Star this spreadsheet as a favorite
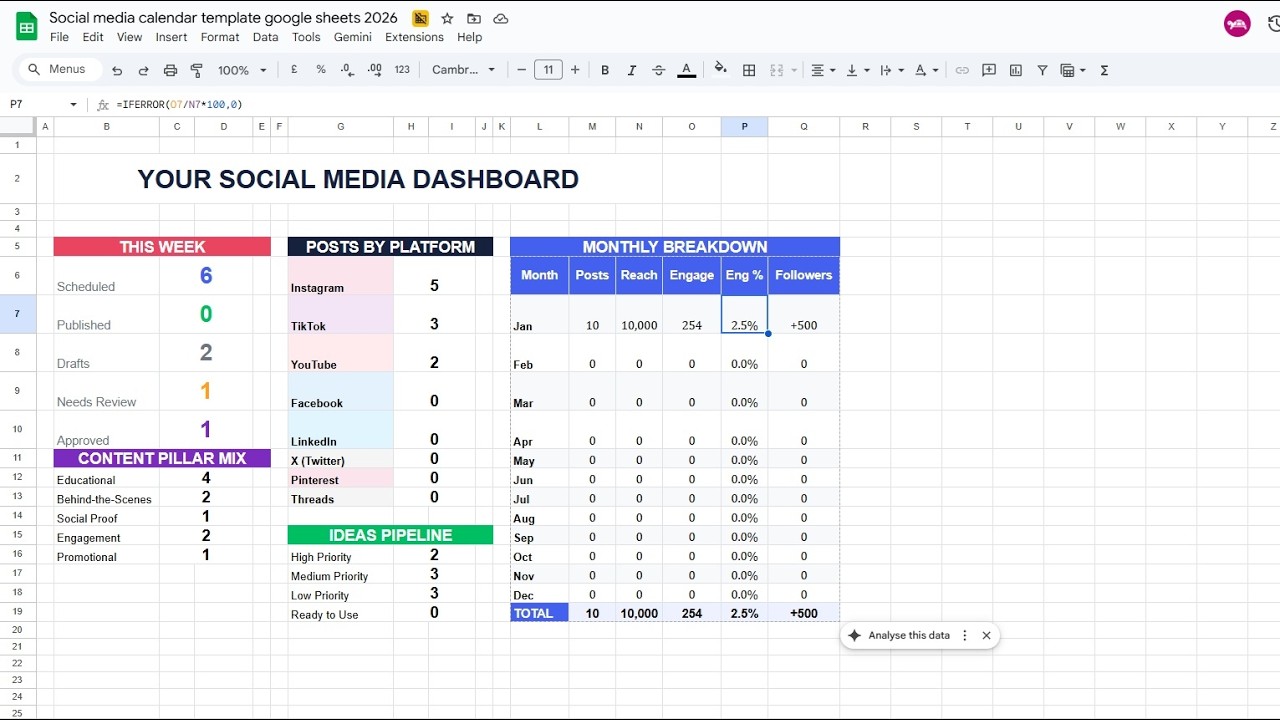The width and height of the screenshot is (1280, 720). pos(447,18)
